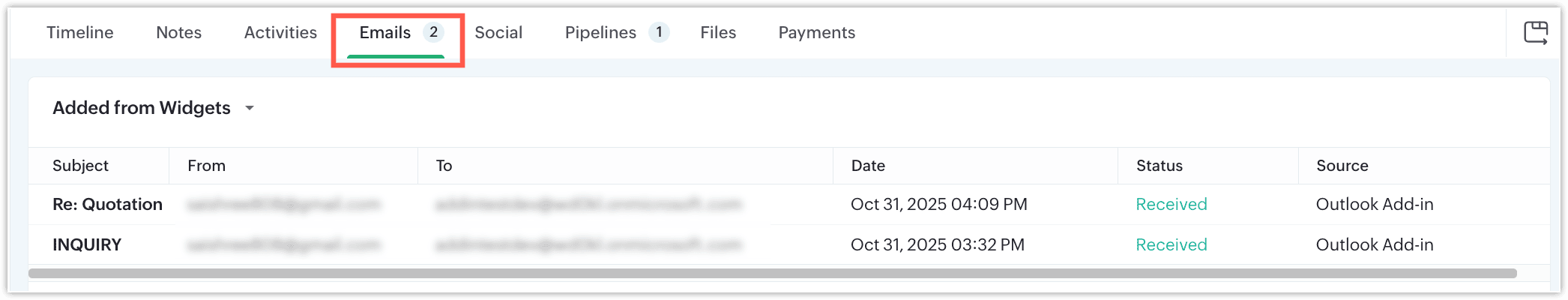Go to the Social tab
This screenshot has height=300, width=1568.
click(498, 33)
